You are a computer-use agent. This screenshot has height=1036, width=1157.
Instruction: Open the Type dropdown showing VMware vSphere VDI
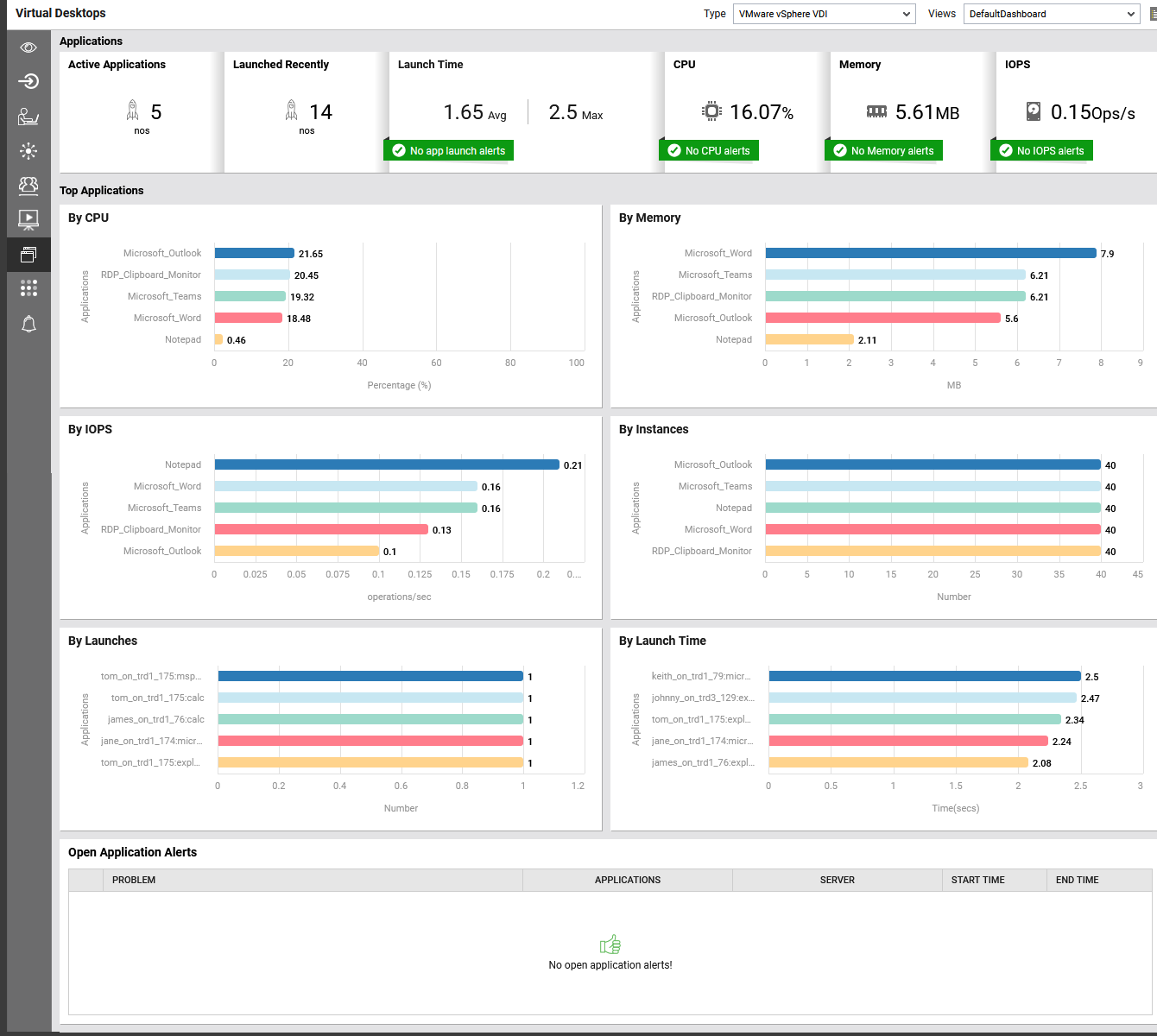click(x=823, y=13)
